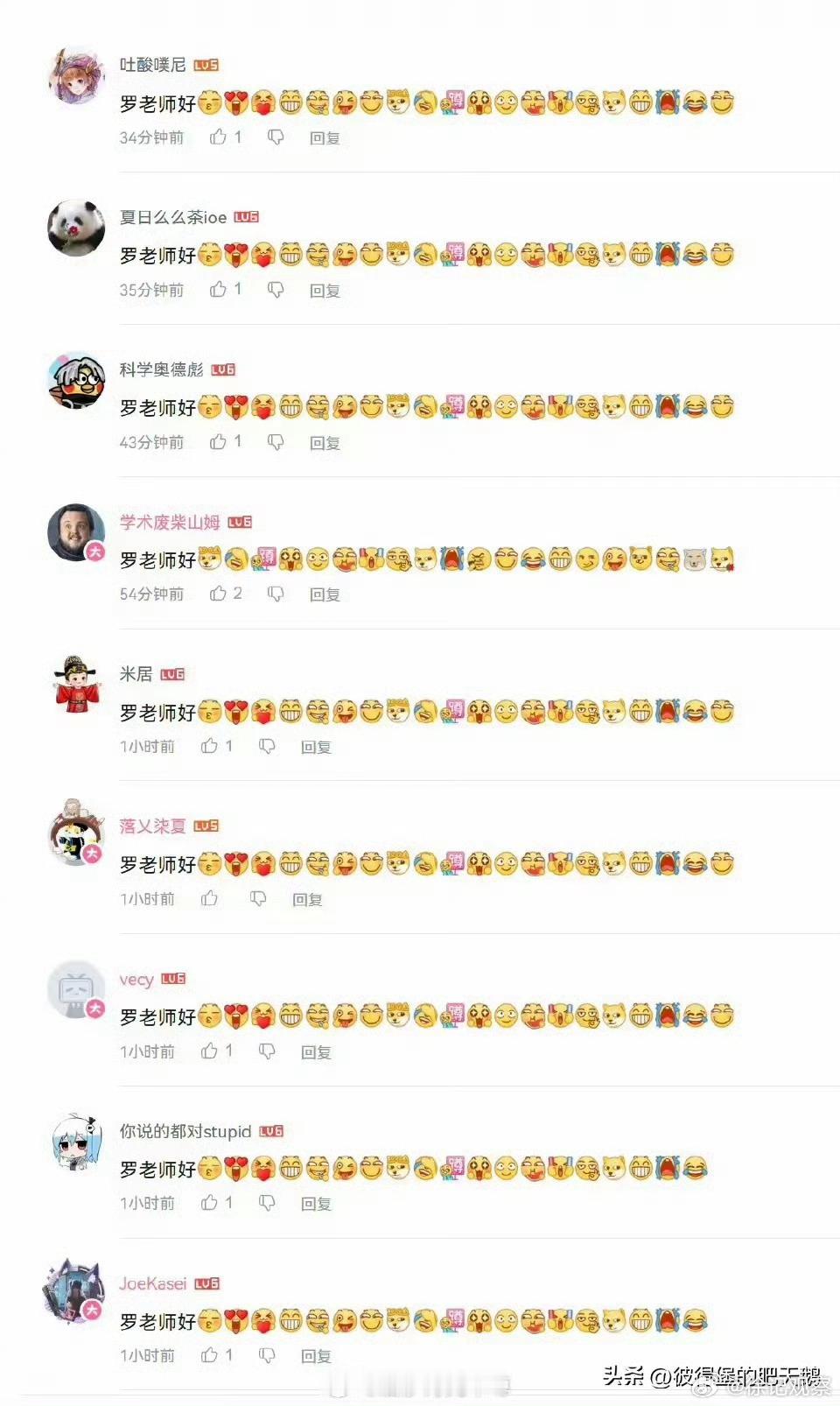Dislike the comment by vecy

pos(267,1051)
